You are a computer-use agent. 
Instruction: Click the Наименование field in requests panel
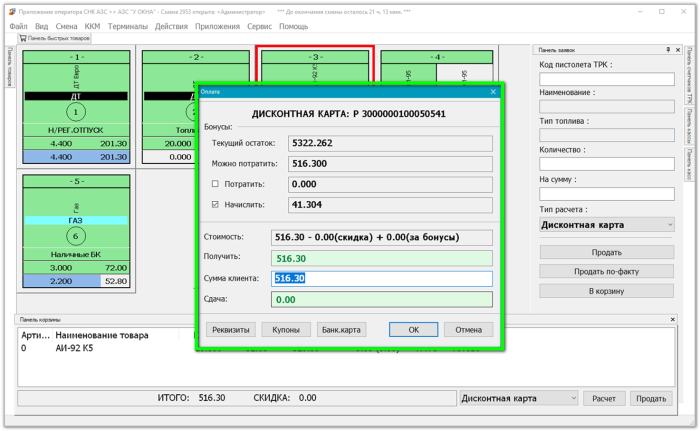coord(607,107)
